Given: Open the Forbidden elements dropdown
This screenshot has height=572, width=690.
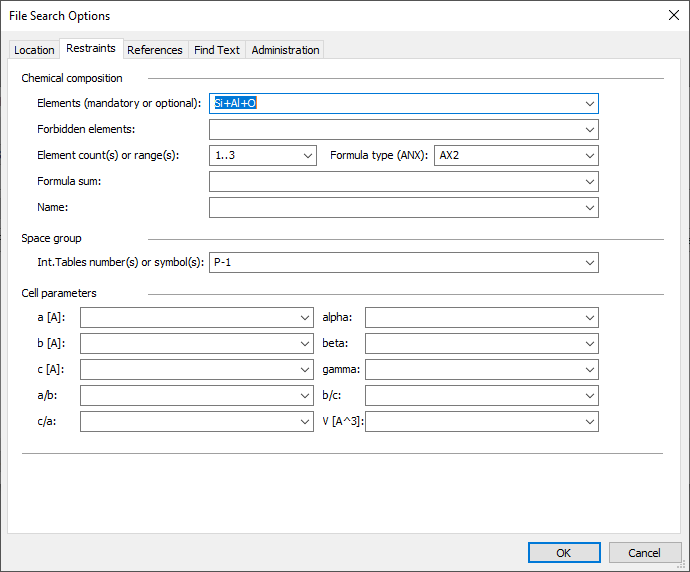Looking at the screenshot, I should (589, 130).
